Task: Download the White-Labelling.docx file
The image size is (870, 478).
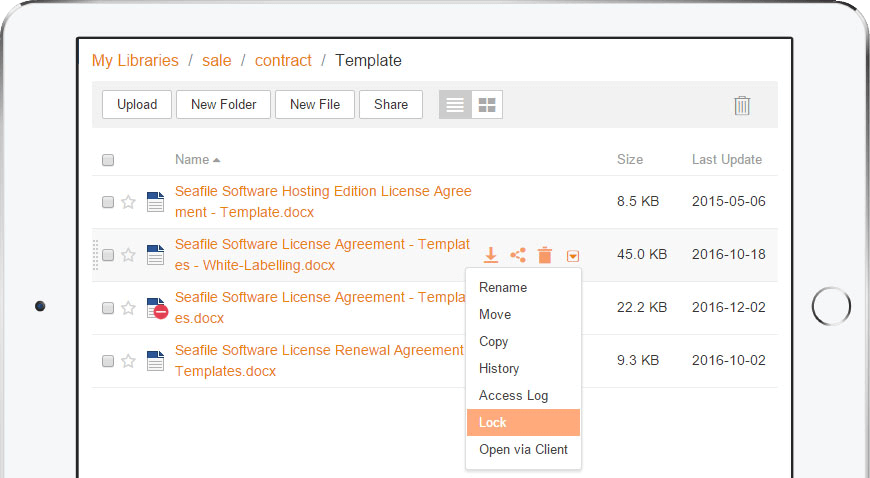Action: (490, 255)
